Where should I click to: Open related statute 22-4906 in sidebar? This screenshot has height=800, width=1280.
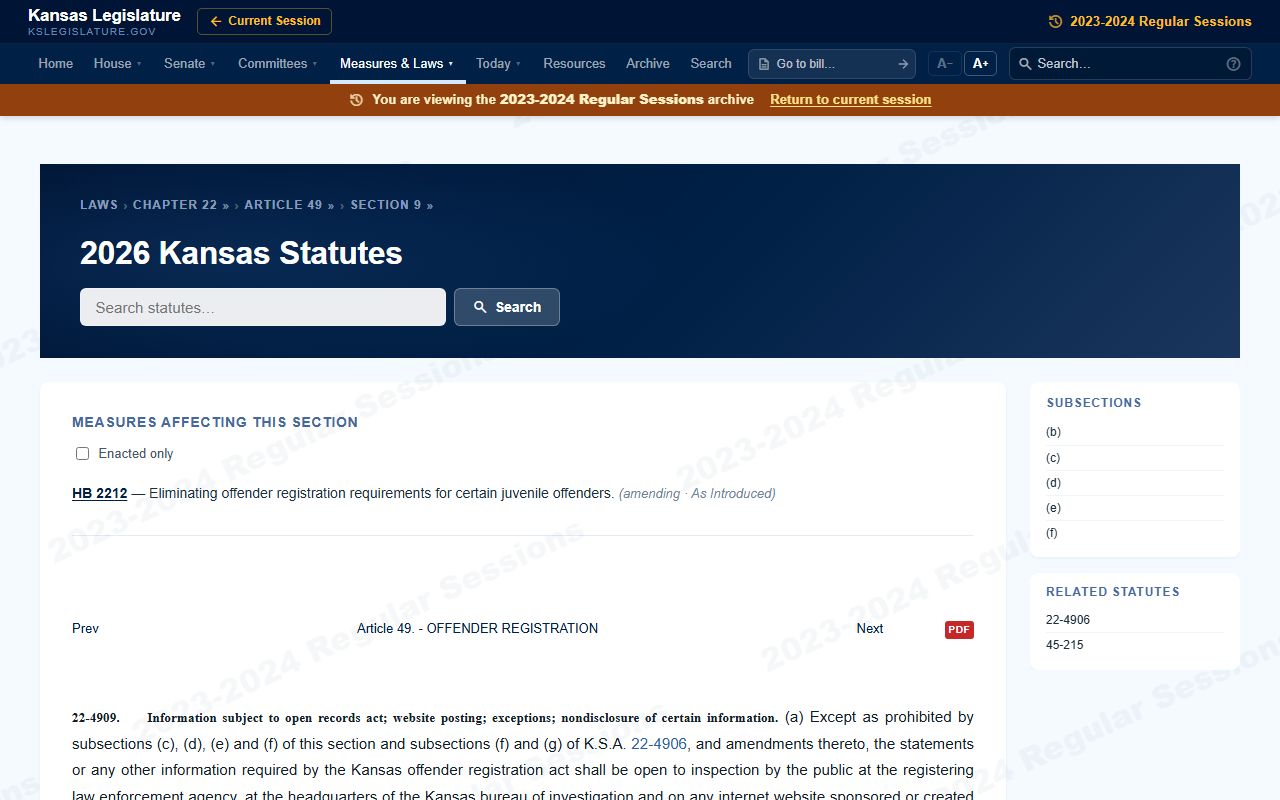[x=1068, y=620]
